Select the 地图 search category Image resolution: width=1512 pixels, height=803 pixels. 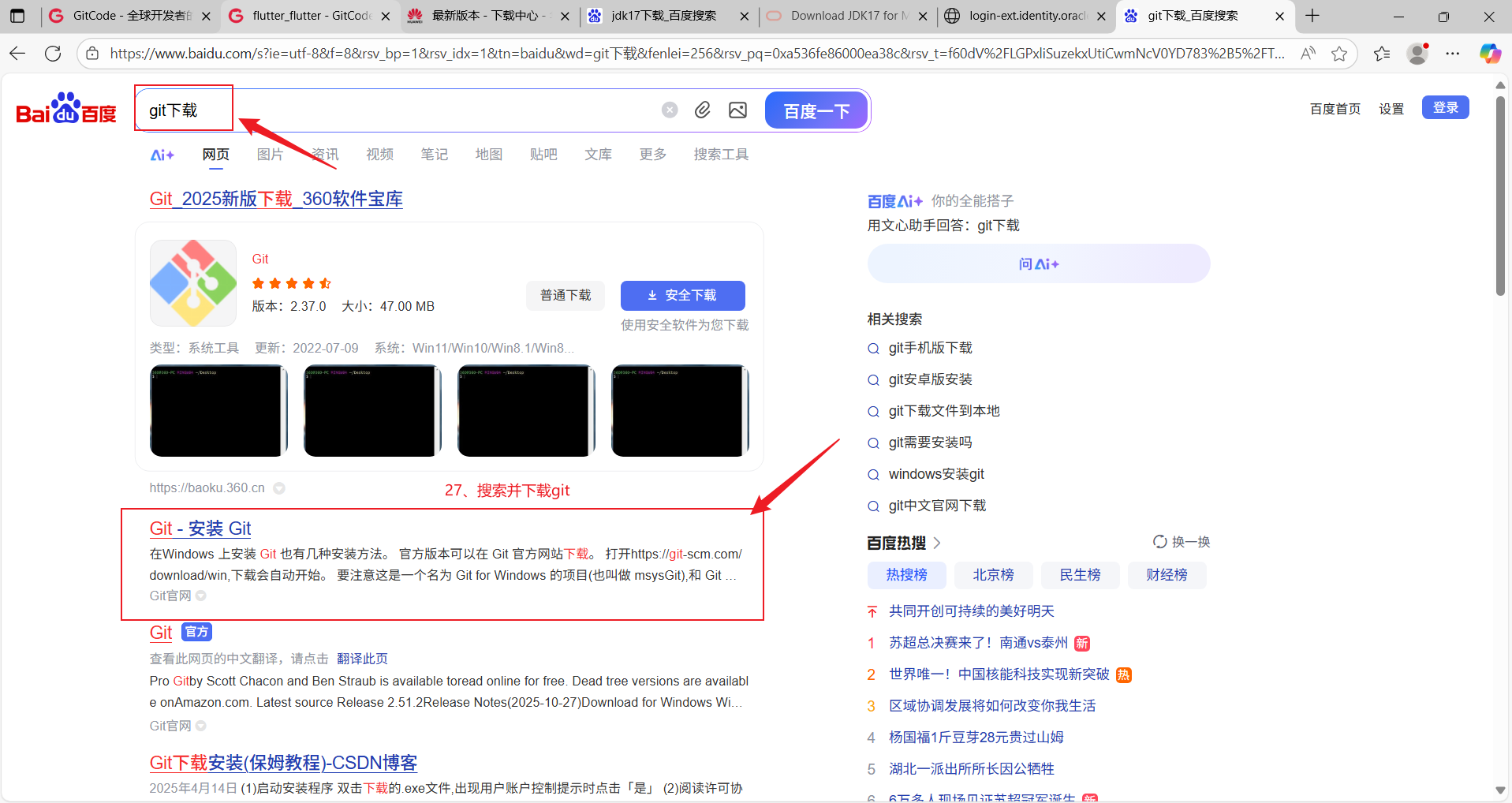pos(488,155)
